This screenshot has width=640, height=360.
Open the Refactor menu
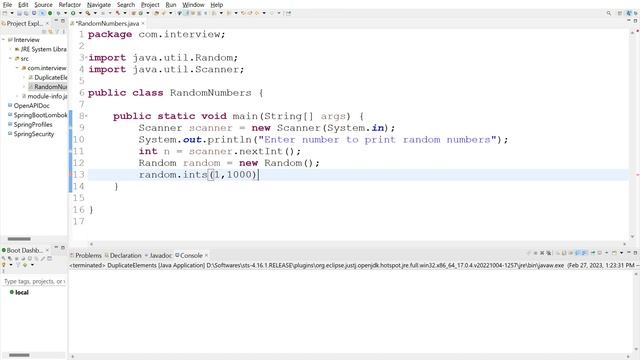tap(69, 4)
